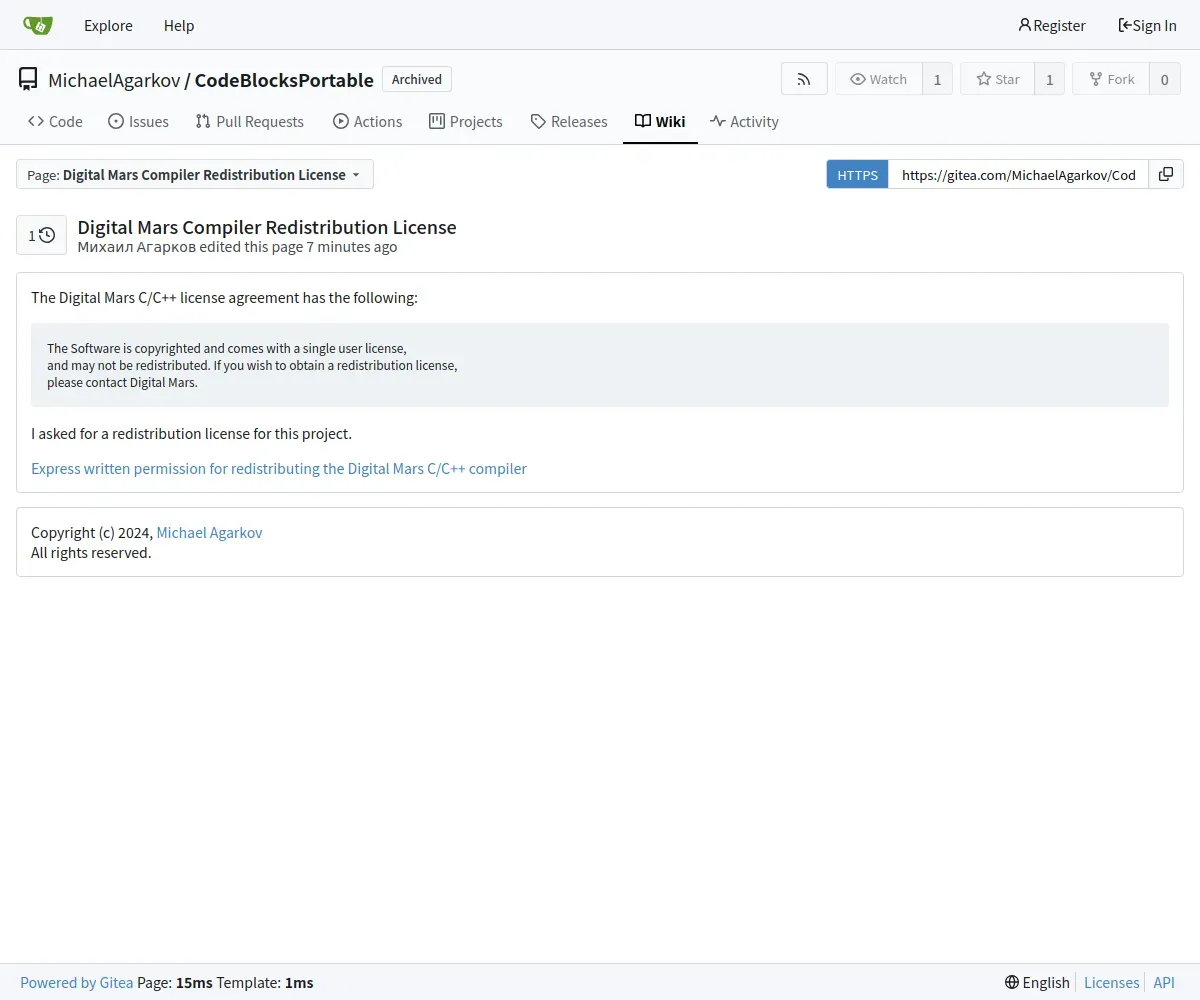This screenshot has width=1200, height=1000.
Task: View page revision history clock icon
Action: pyautogui.click(x=41, y=235)
